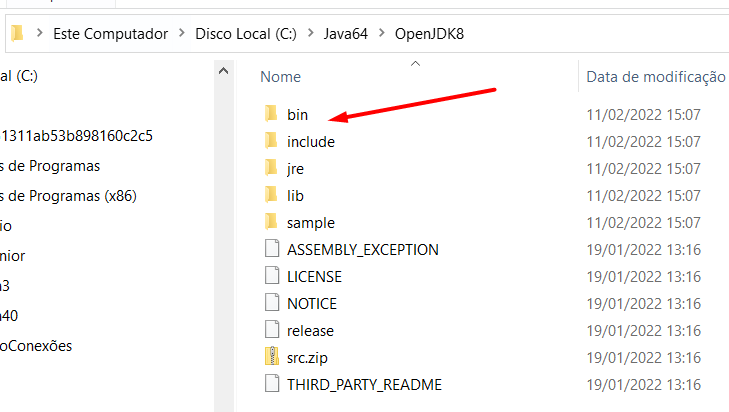Select the 1311ab53b898160c2c5 folder in sidebar
The width and height of the screenshot is (729, 412).
tap(77, 136)
